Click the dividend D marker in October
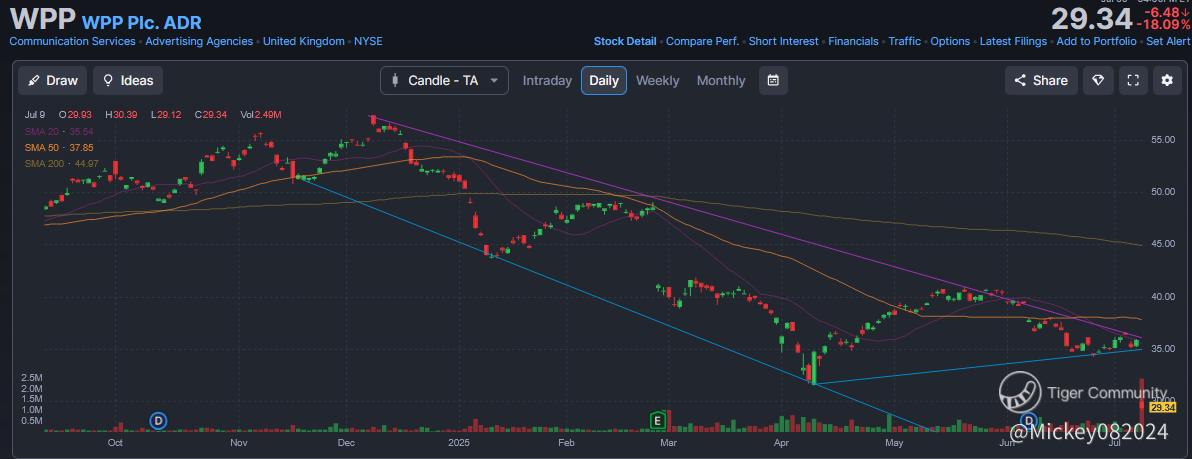1192x459 pixels. tap(158, 420)
